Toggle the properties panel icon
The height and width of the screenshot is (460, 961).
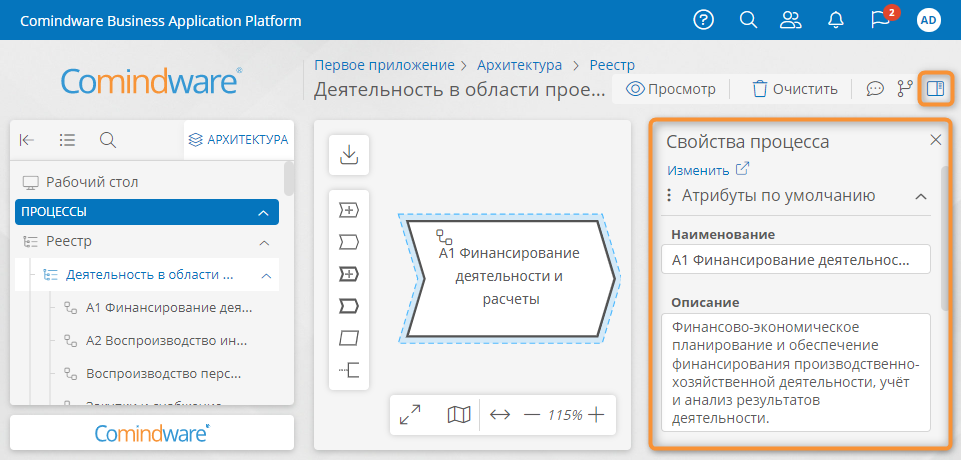935,89
